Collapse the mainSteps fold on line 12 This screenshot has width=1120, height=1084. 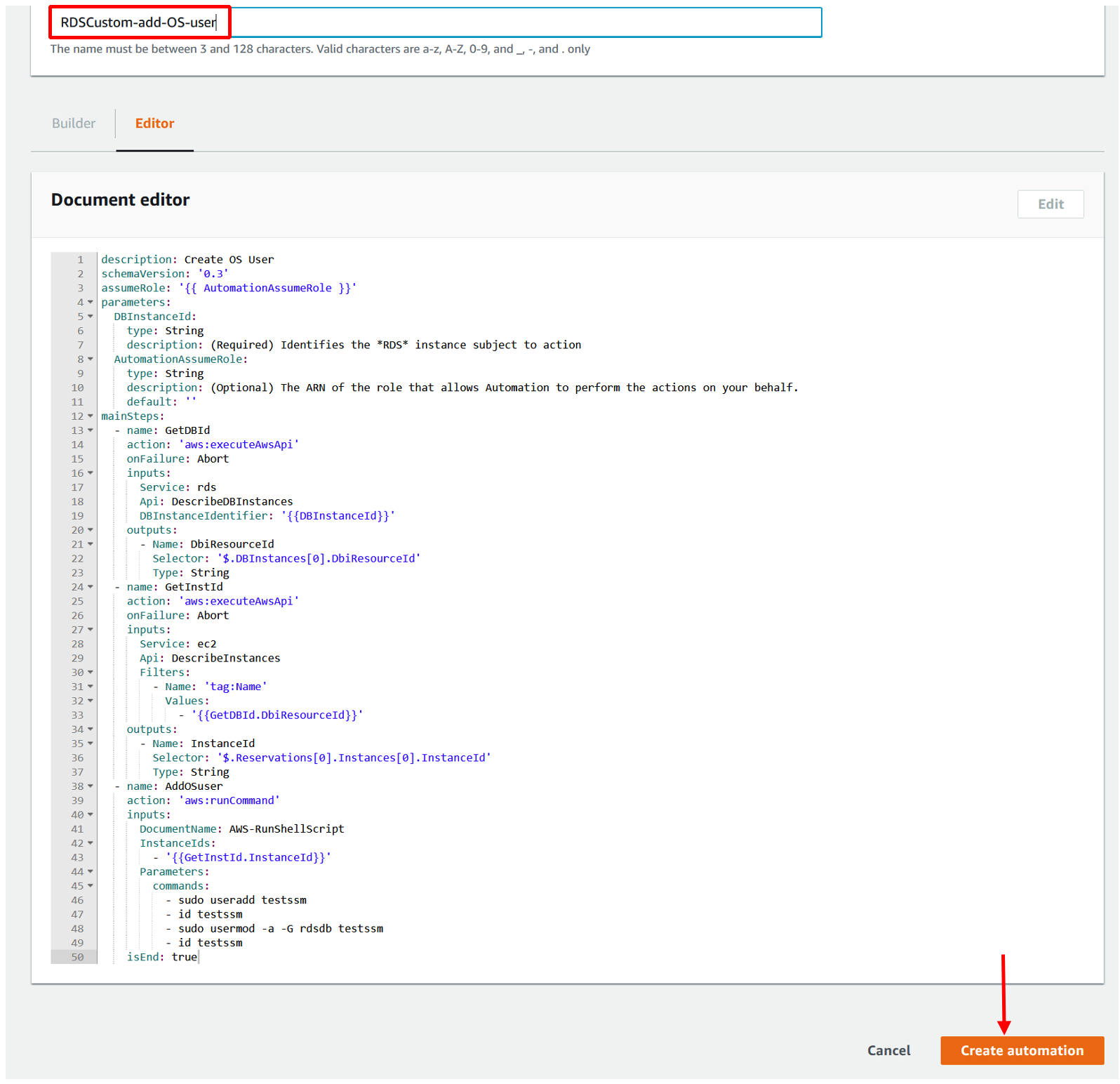[91, 416]
